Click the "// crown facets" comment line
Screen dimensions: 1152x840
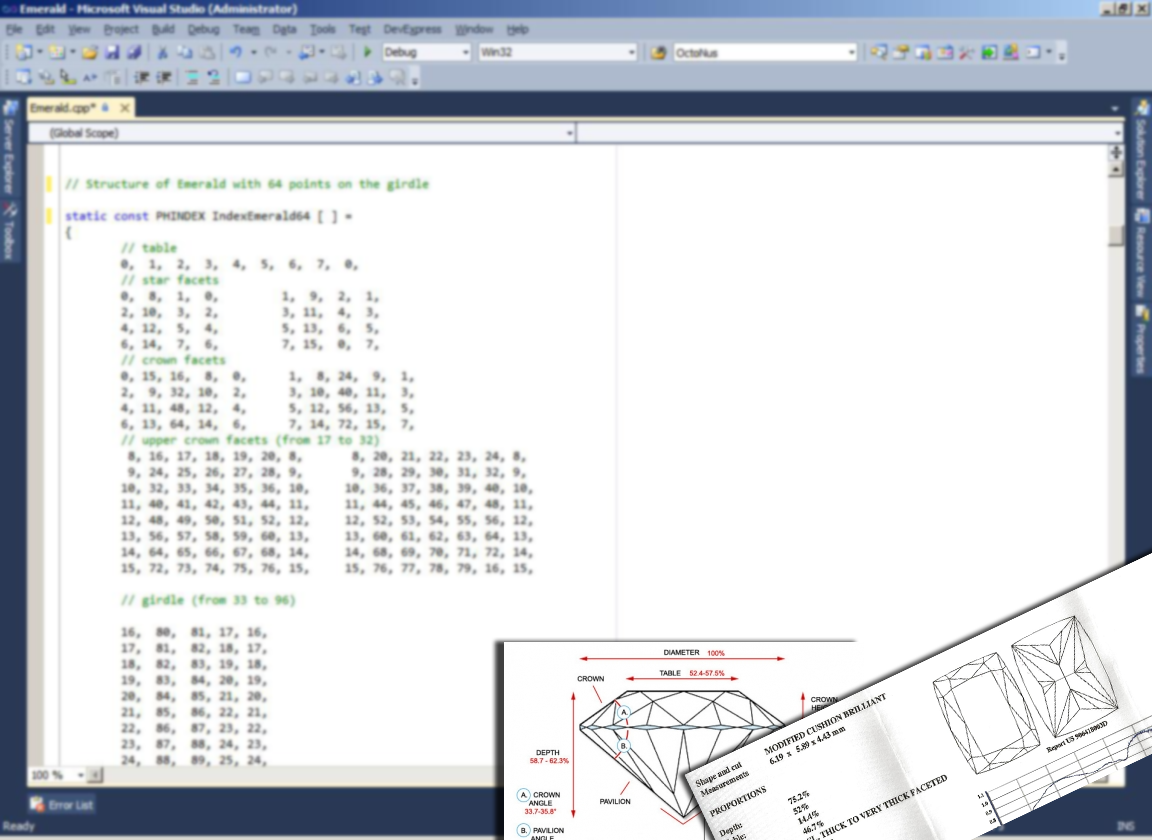point(173,360)
